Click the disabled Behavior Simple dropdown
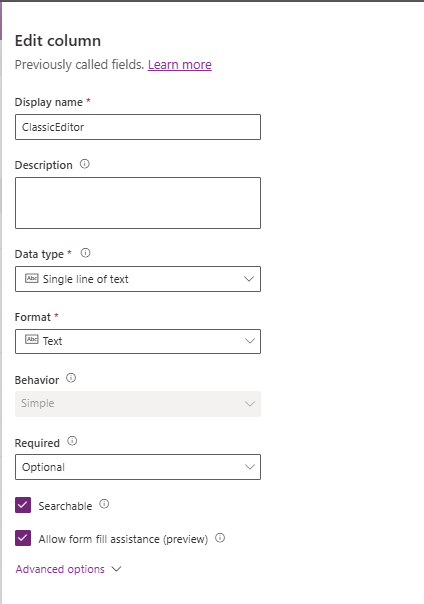424x604 pixels. click(x=138, y=404)
